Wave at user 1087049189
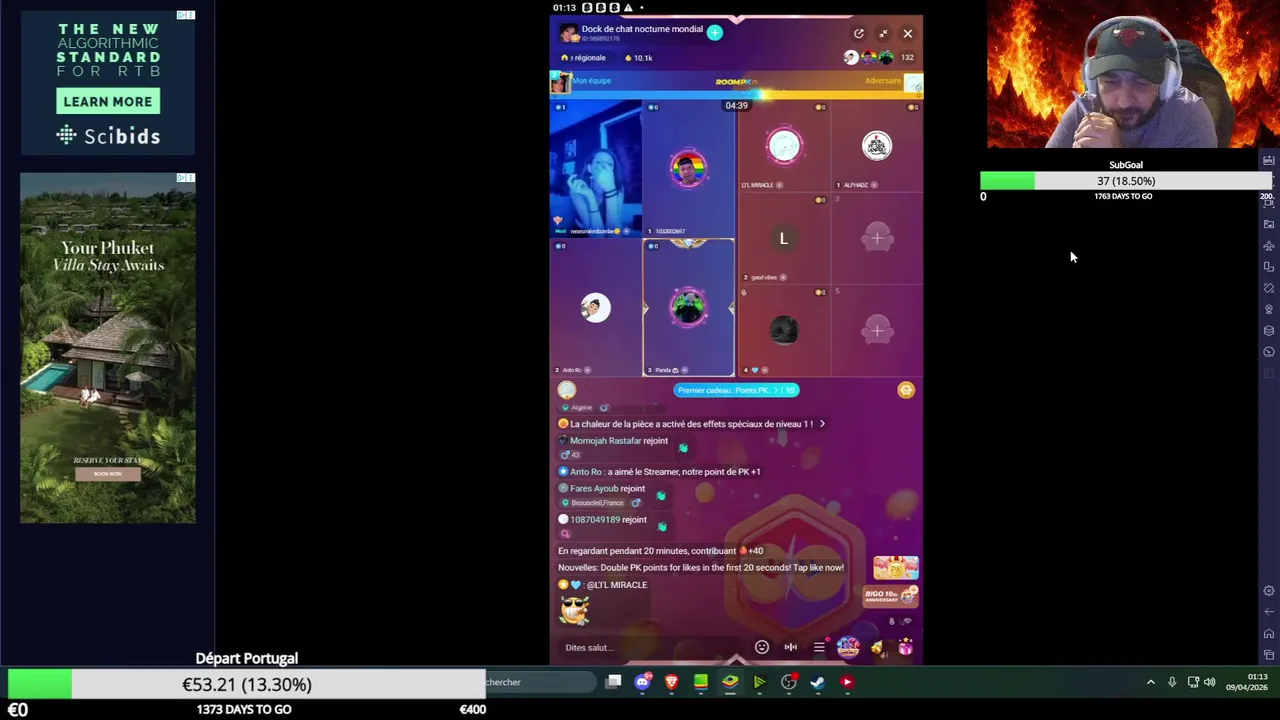1280x720 pixels. [662, 526]
